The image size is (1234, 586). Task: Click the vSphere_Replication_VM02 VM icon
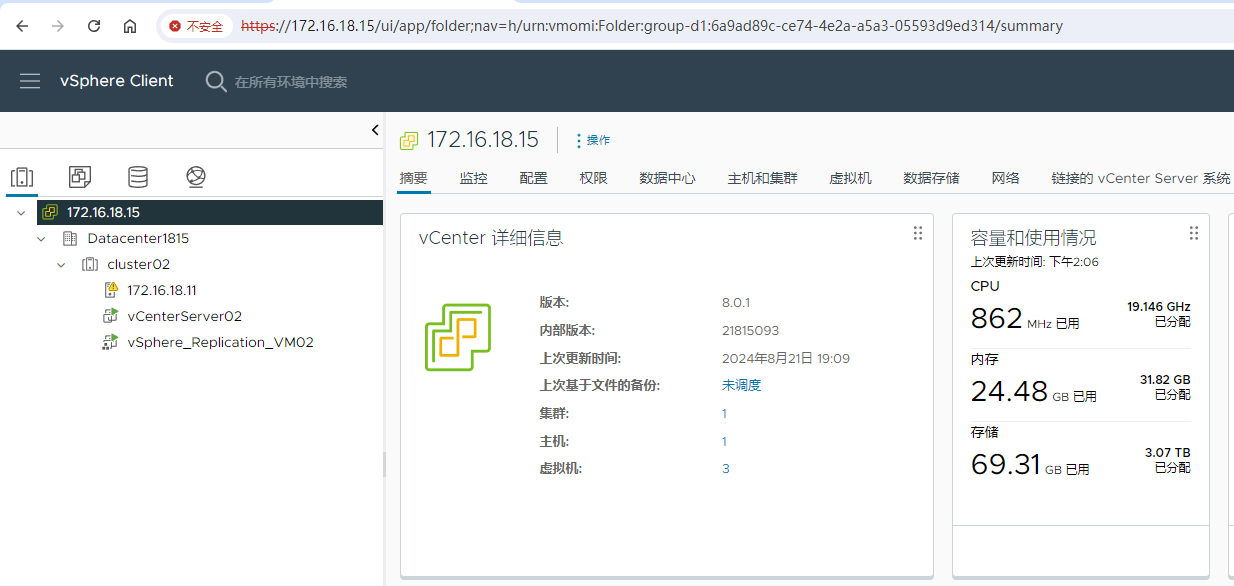(110, 342)
